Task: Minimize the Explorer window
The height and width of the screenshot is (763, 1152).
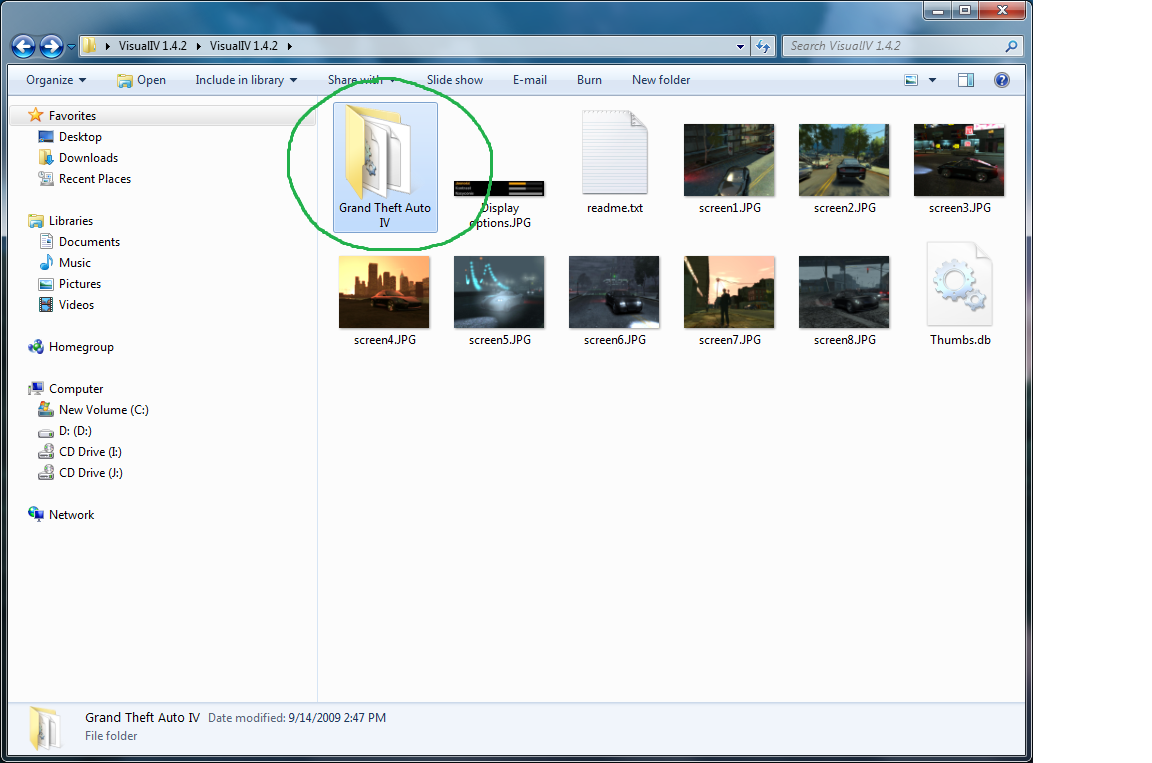Action: tap(938, 10)
